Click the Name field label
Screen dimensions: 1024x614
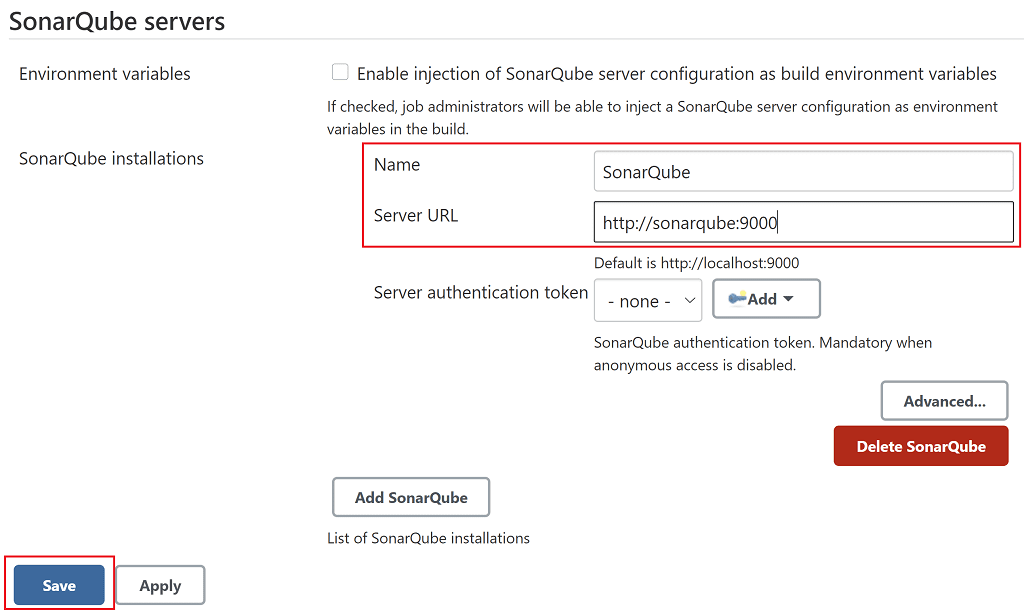click(397, 165)
